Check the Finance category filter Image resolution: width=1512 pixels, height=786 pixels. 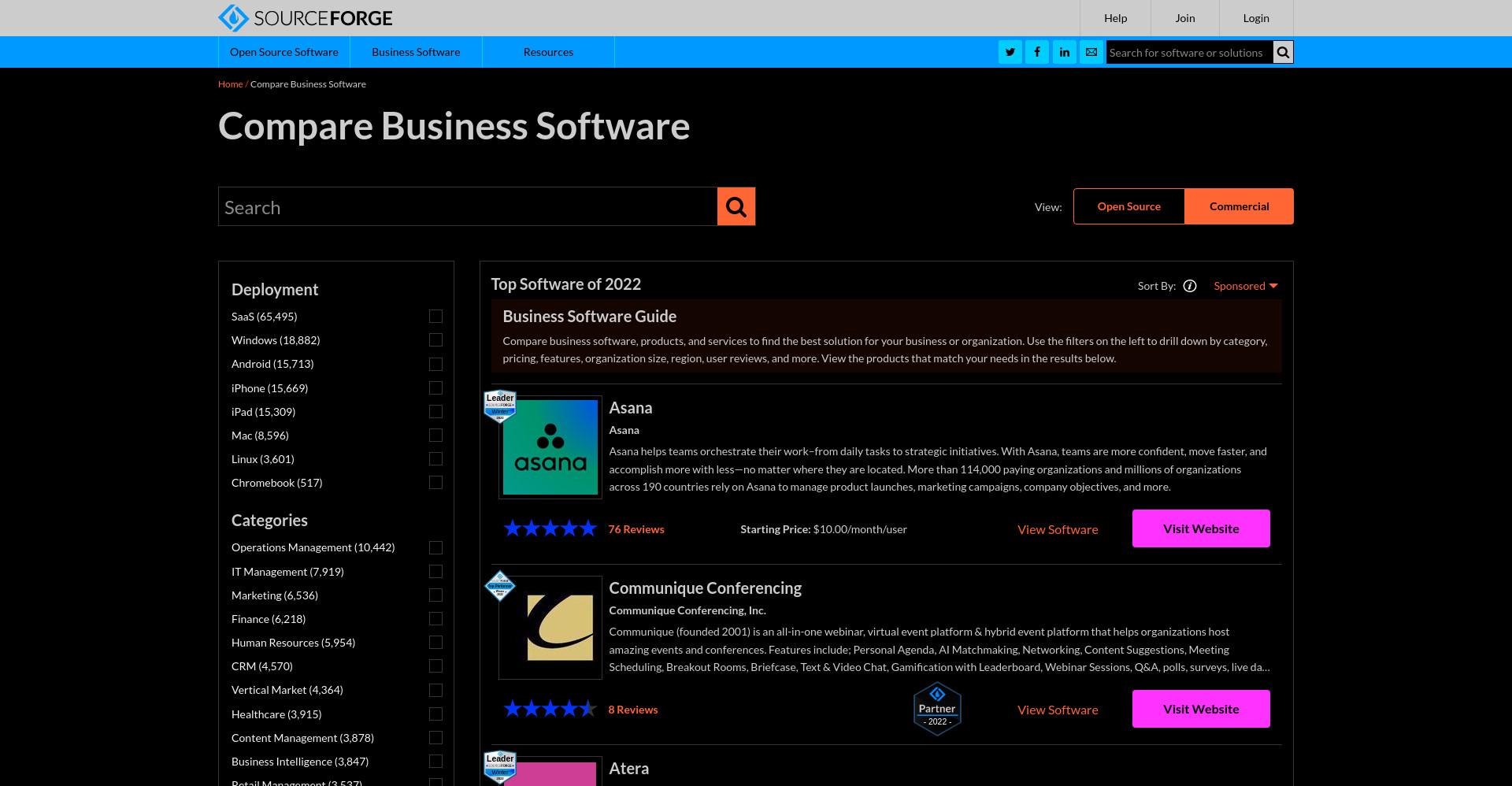[435, 619]
